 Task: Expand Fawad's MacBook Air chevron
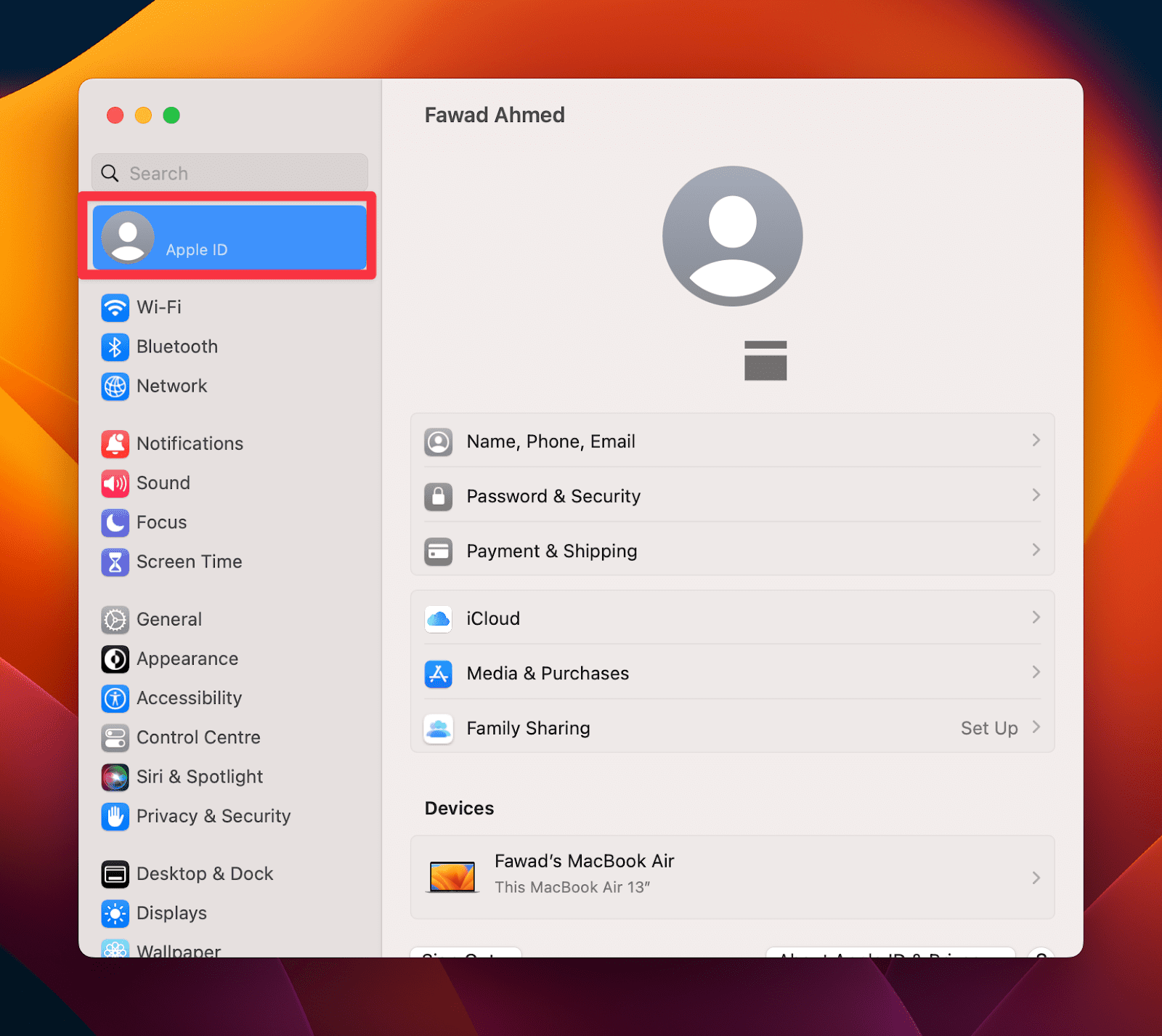1036,878
